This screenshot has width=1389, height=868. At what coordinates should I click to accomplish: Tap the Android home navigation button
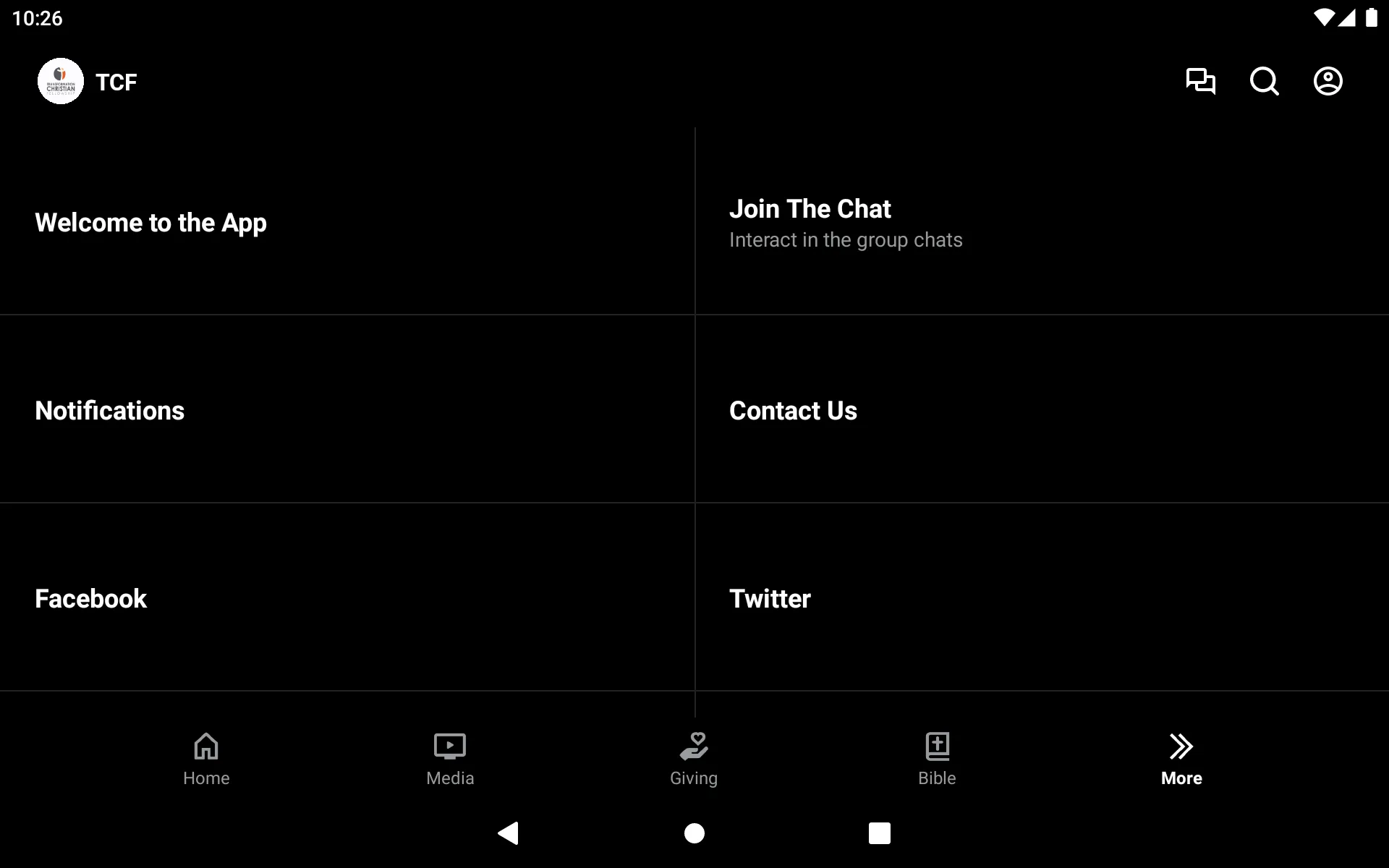click(x=694, y=833)
